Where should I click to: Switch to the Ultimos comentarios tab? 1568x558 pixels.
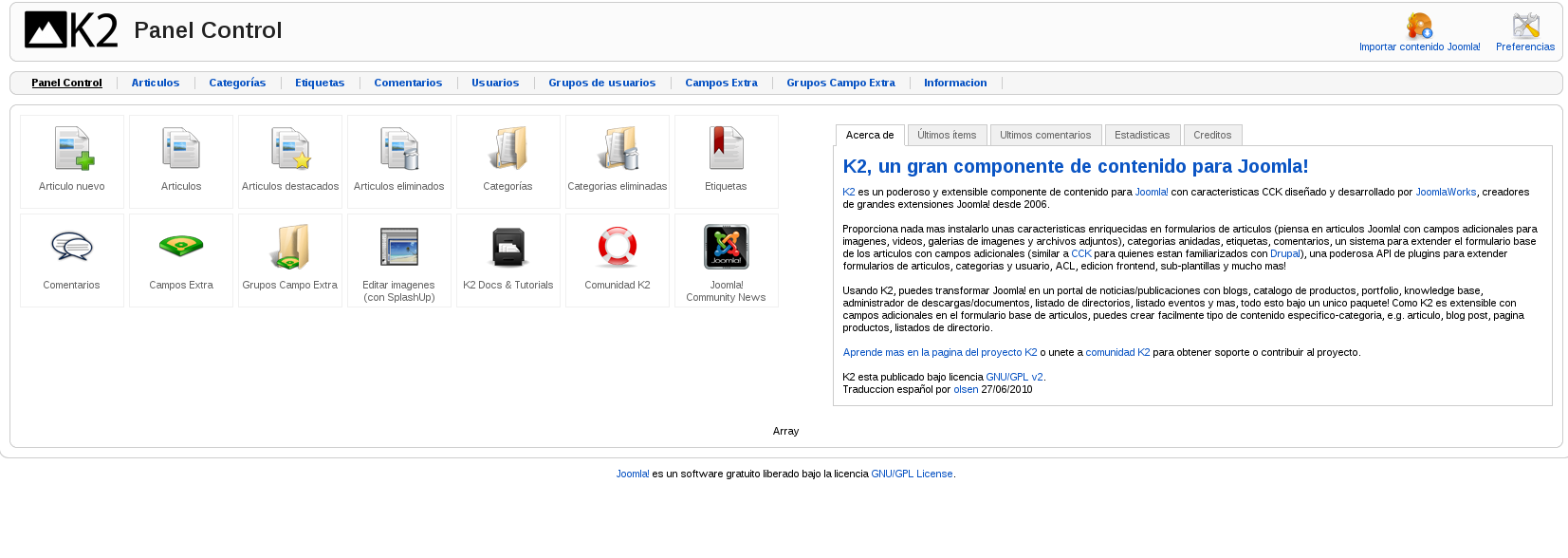pos(1045,136)
